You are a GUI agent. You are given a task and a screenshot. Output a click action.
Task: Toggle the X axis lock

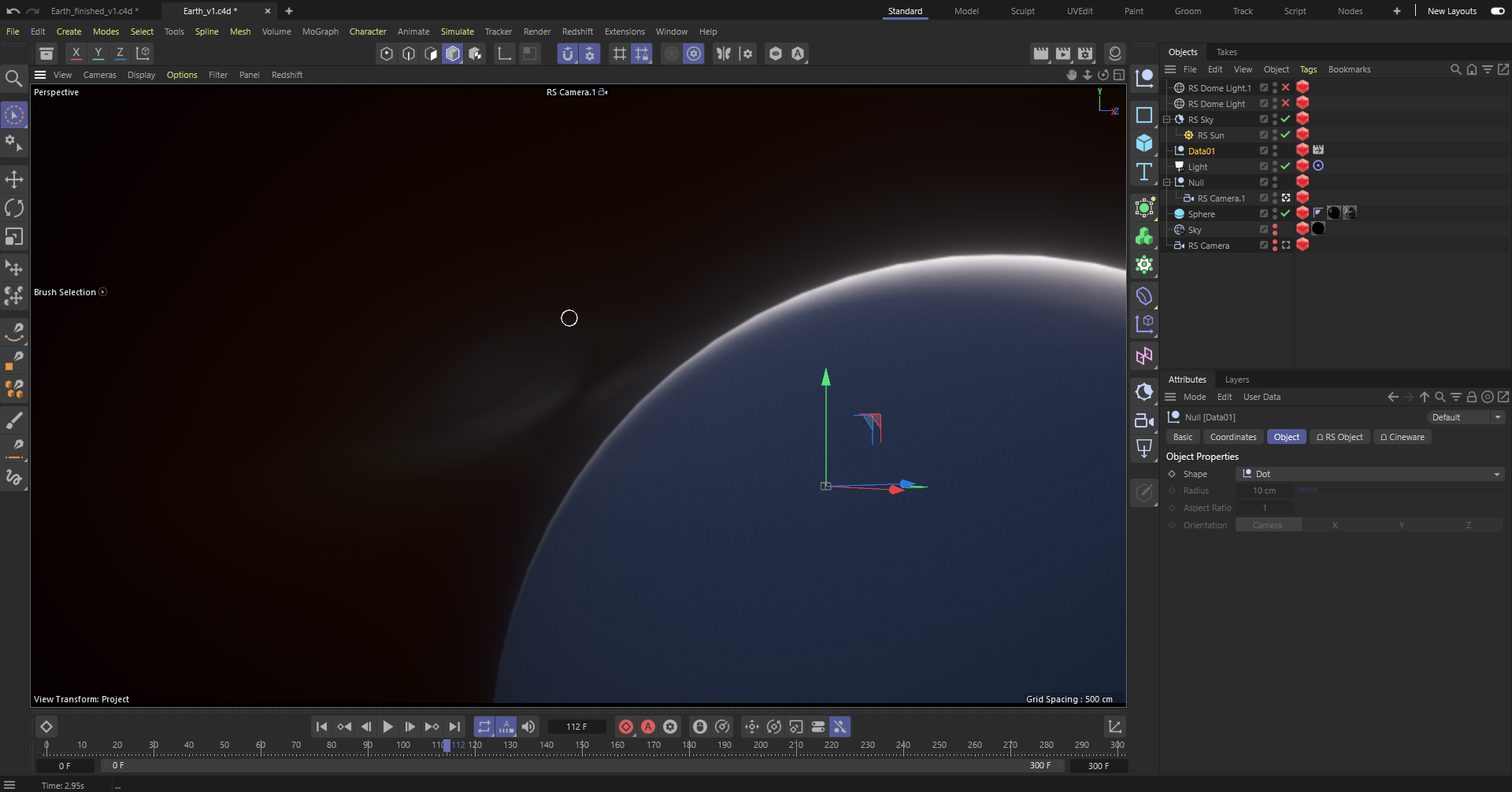(x=76, y=54)
